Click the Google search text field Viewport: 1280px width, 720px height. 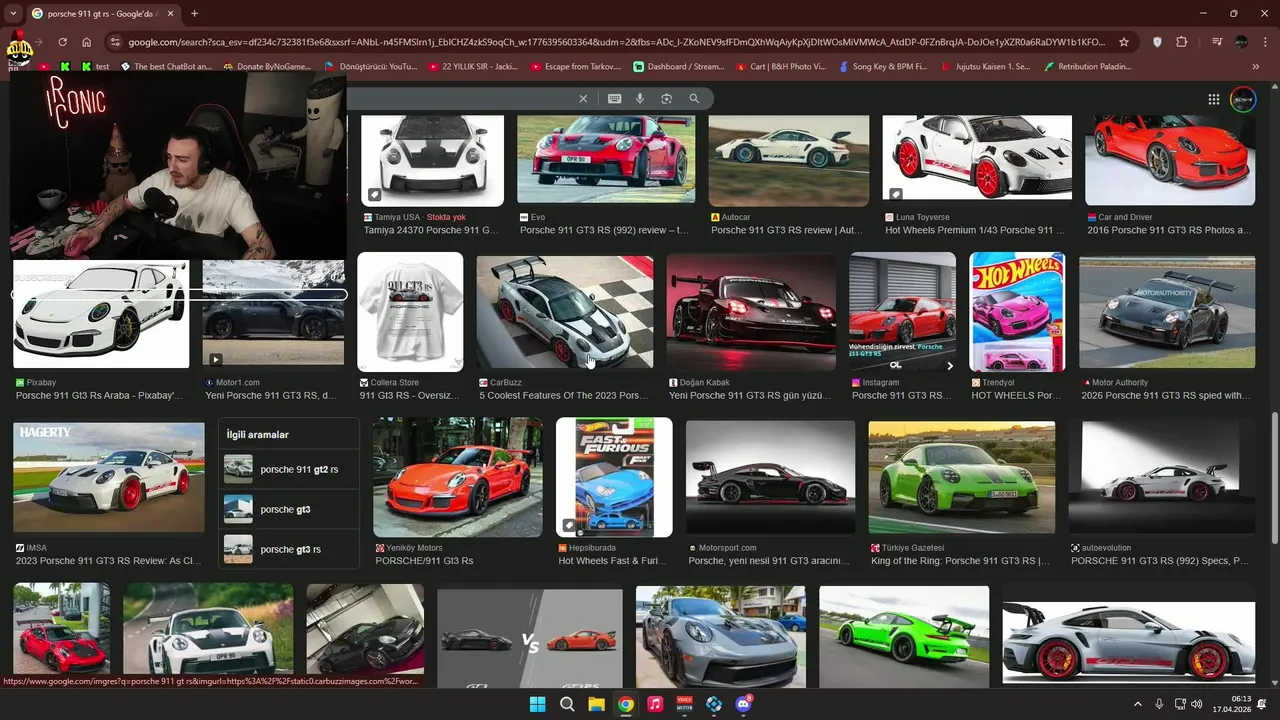pos(460,99)
